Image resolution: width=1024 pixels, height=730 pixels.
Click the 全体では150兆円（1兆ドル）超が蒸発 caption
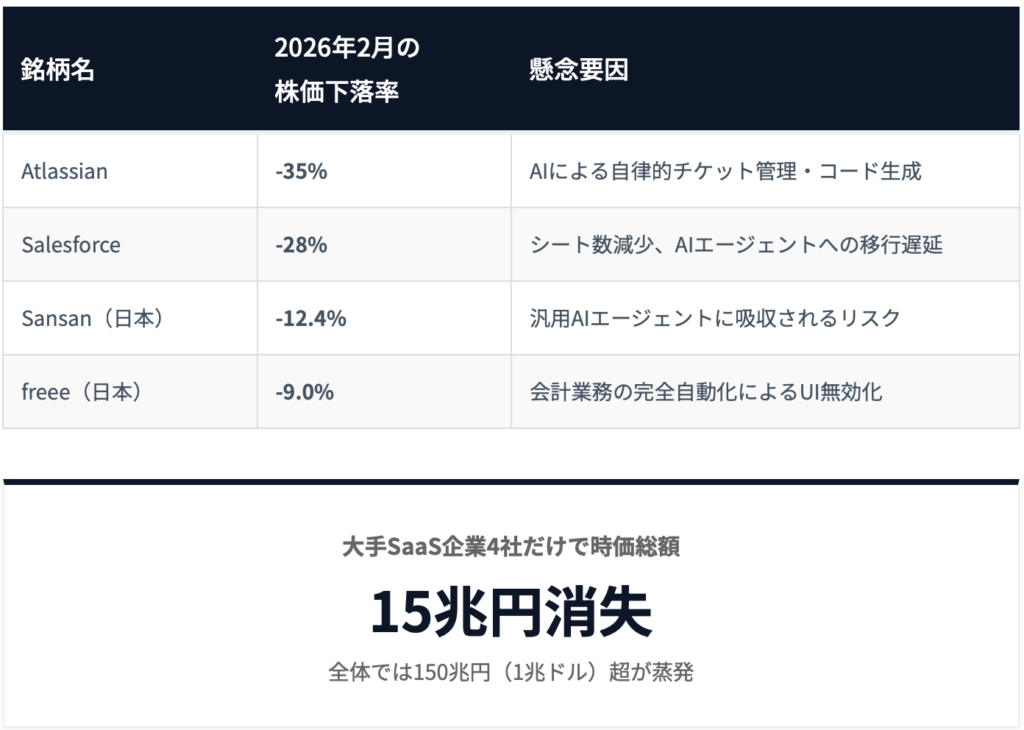[x=511, y=672]
